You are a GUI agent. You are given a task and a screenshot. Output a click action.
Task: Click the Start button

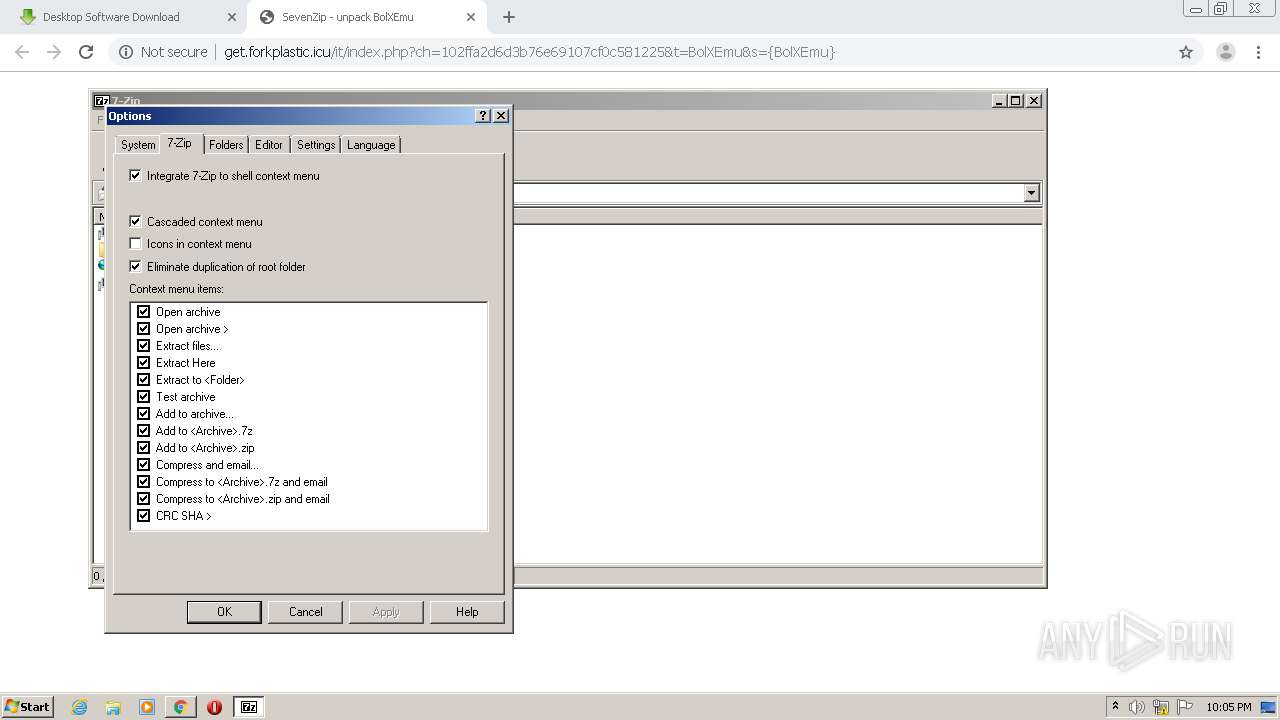pos(28,707)
